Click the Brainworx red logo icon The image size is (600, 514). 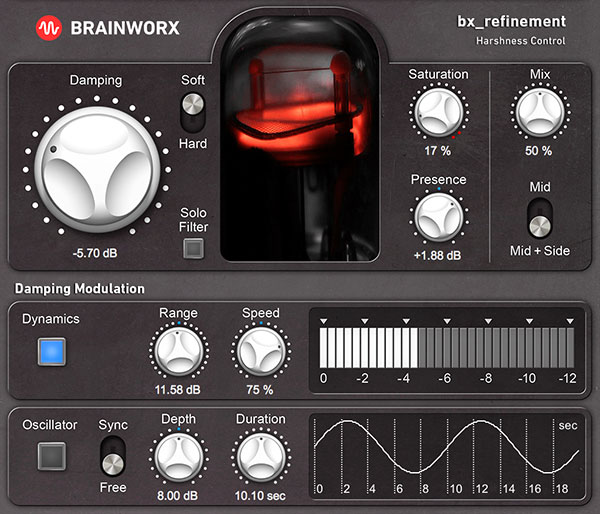tap(49, 28)
